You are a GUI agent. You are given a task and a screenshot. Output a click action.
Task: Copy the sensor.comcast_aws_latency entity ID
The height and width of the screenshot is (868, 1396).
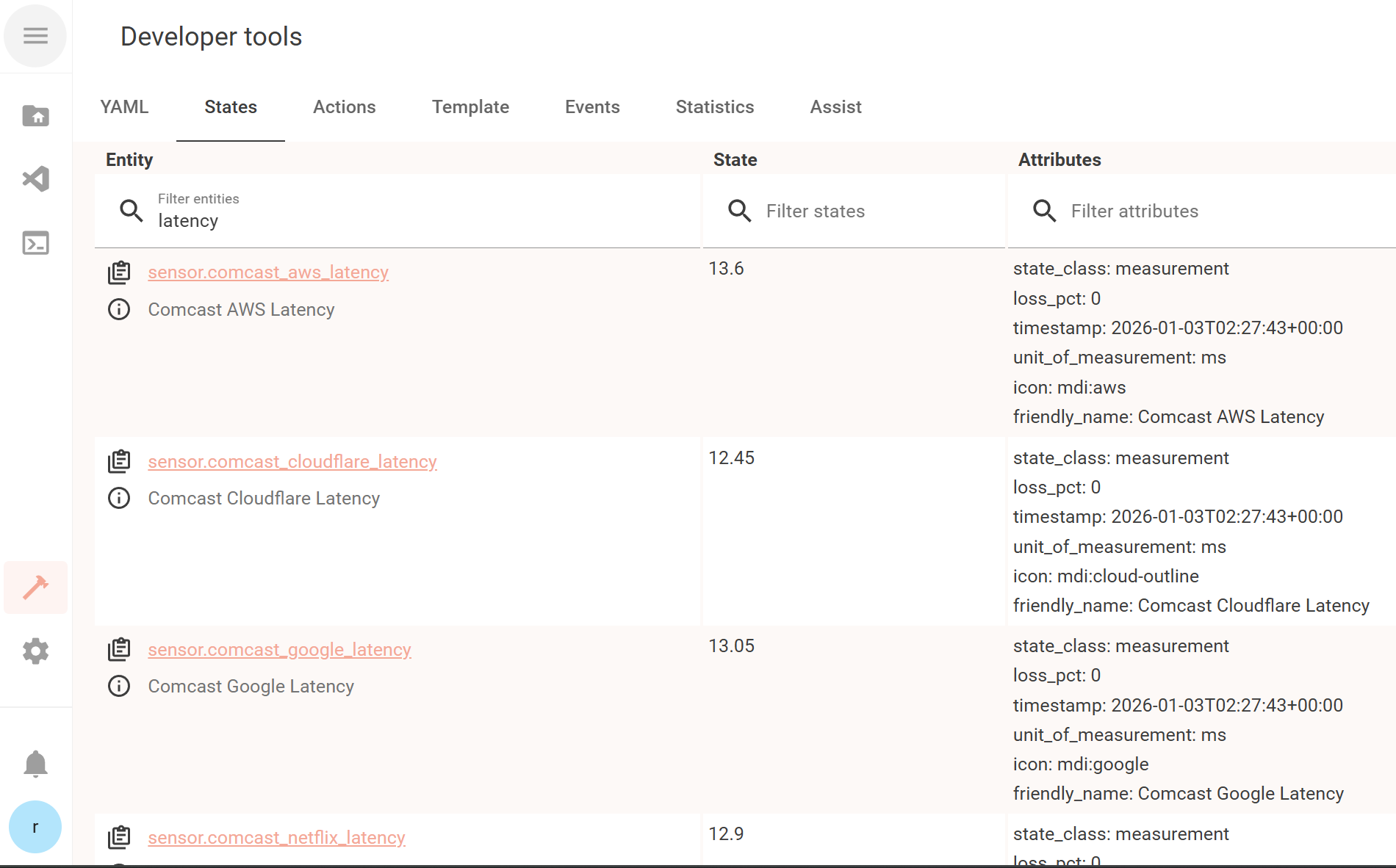[119, 272]
